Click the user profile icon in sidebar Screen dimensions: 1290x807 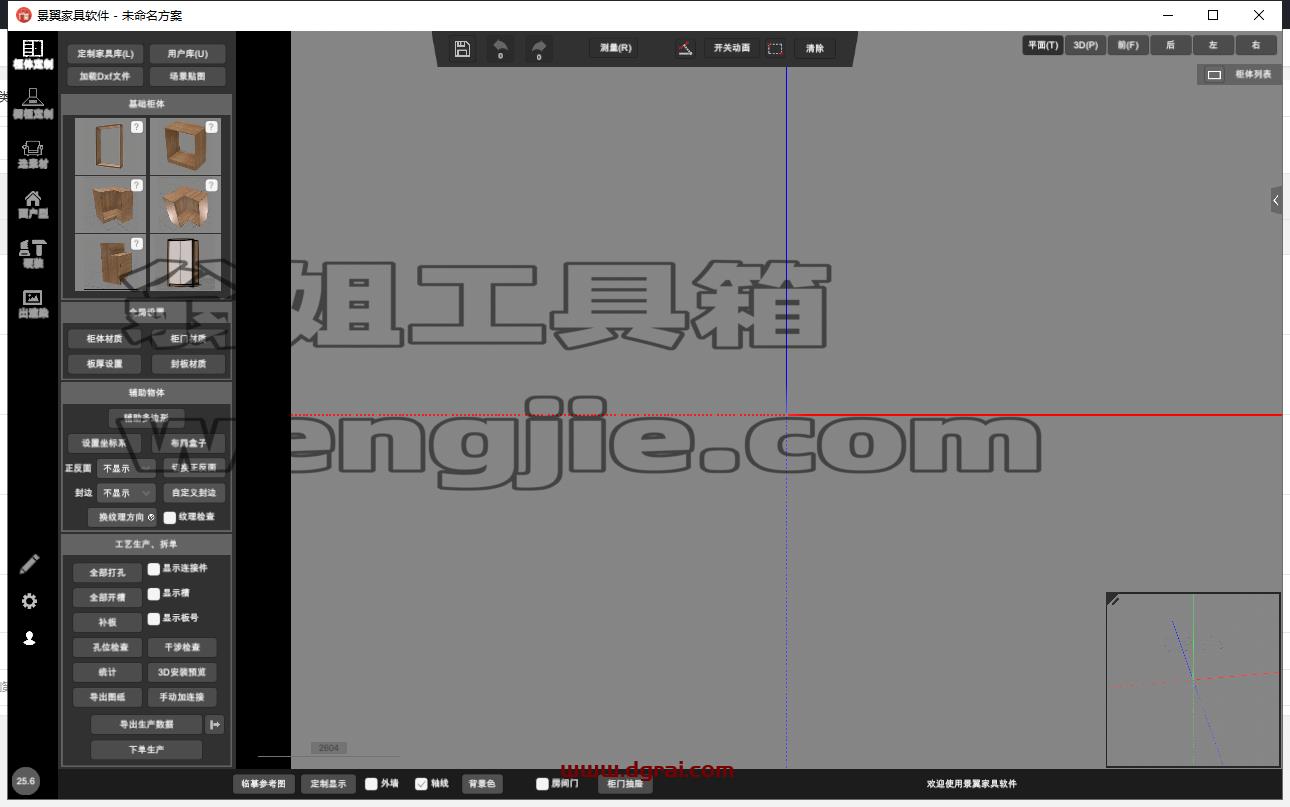tap(30, 638)
